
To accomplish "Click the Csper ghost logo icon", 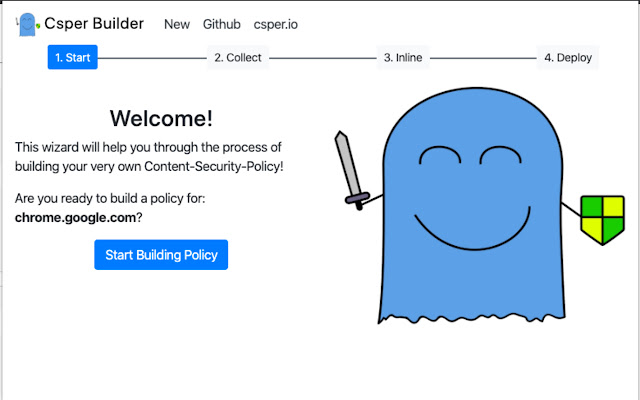I will coord(28,24).
